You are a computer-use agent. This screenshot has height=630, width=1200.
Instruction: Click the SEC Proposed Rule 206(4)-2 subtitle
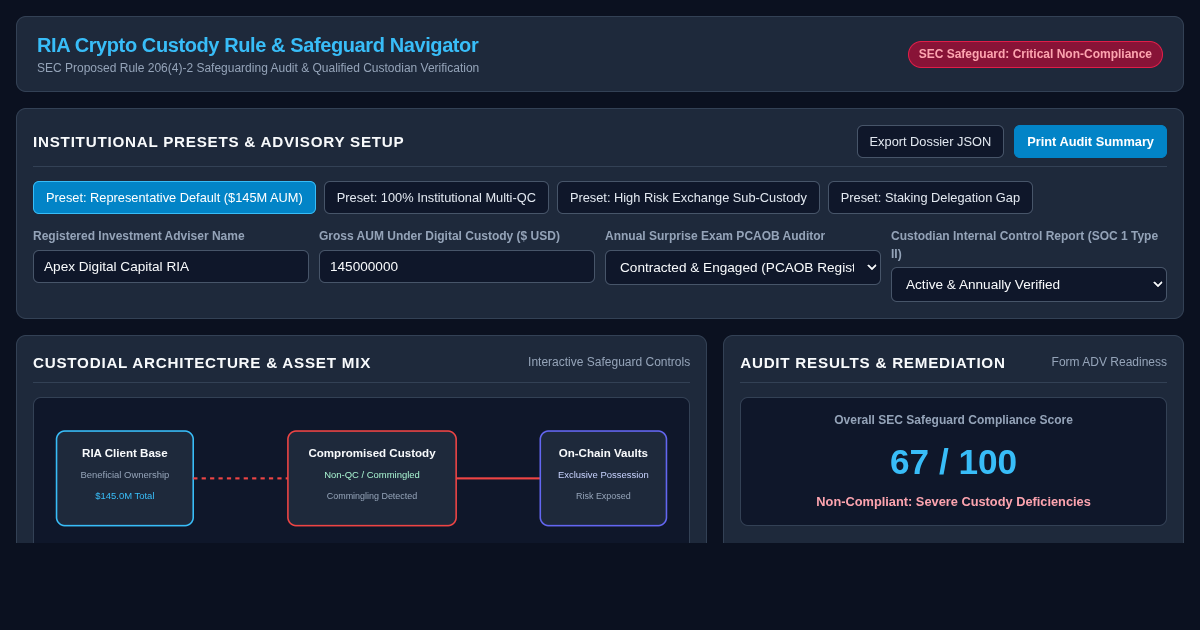pyautogui.click(x=258, y=68)
